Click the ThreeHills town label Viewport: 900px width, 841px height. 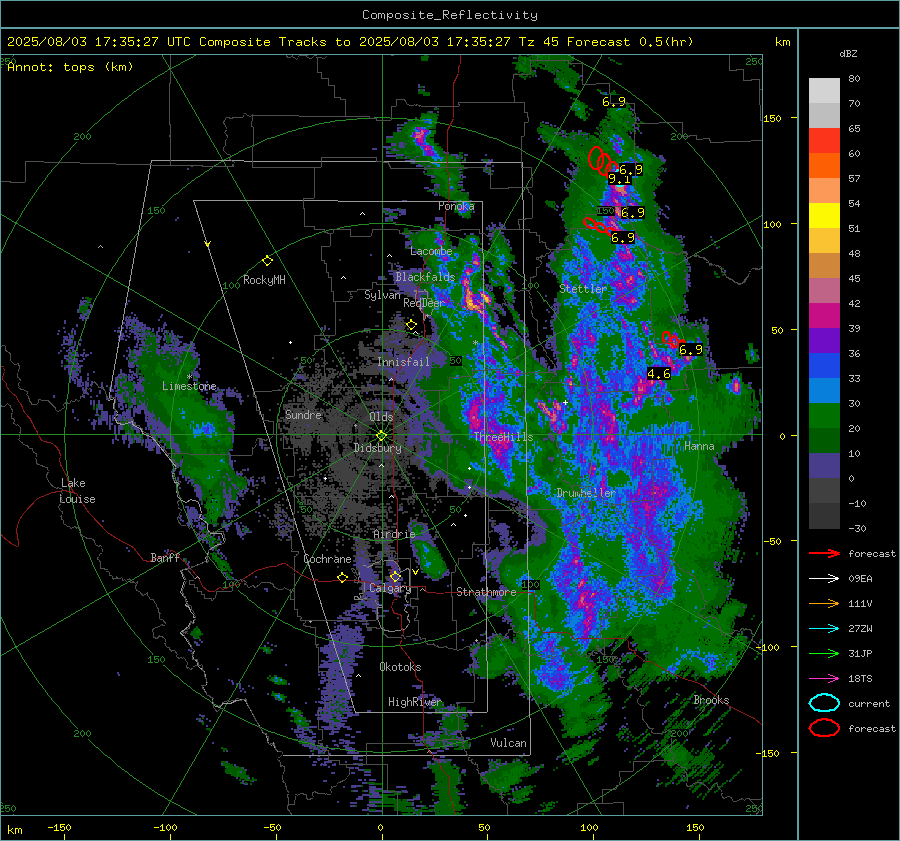(x=503, y=437)
